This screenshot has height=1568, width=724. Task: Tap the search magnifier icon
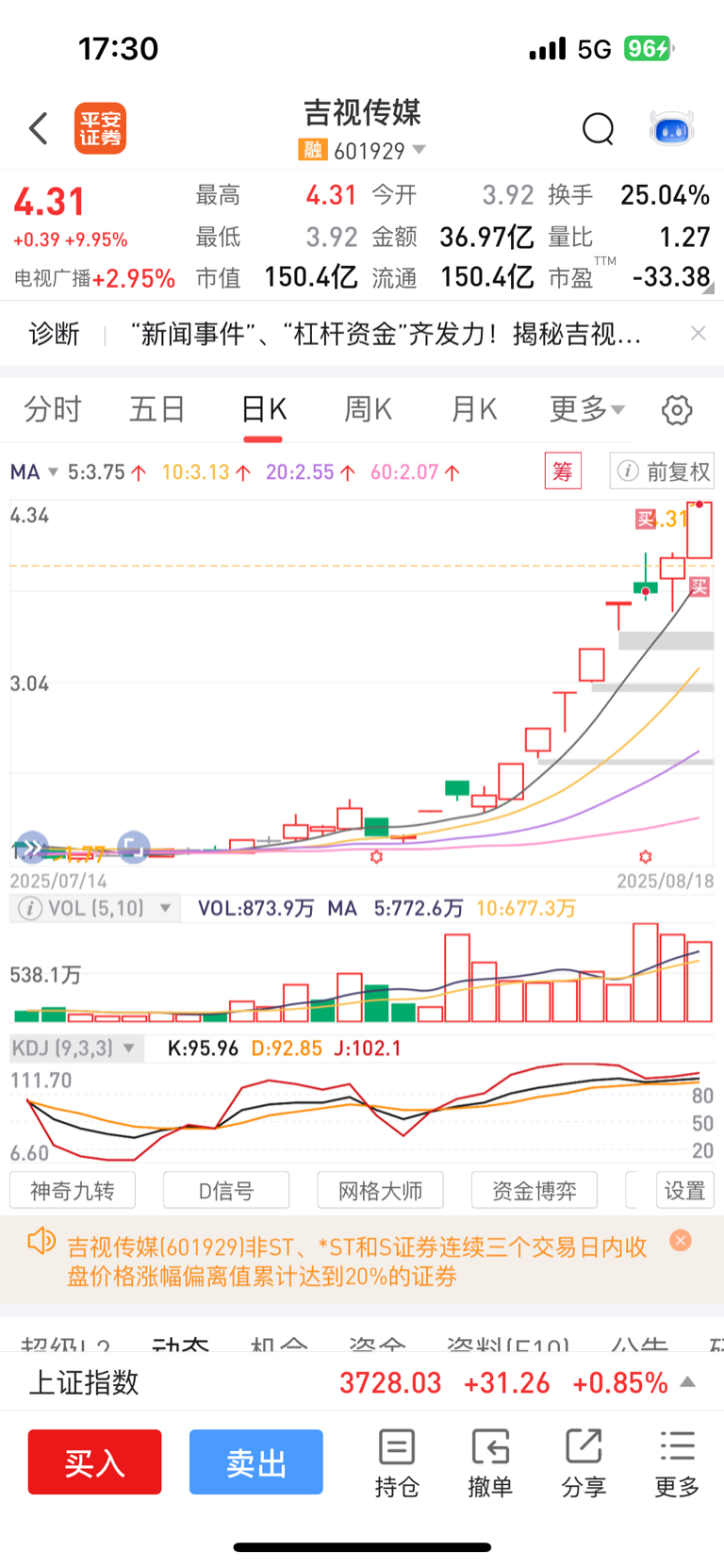pyautogui.click(x=598, y=128)
